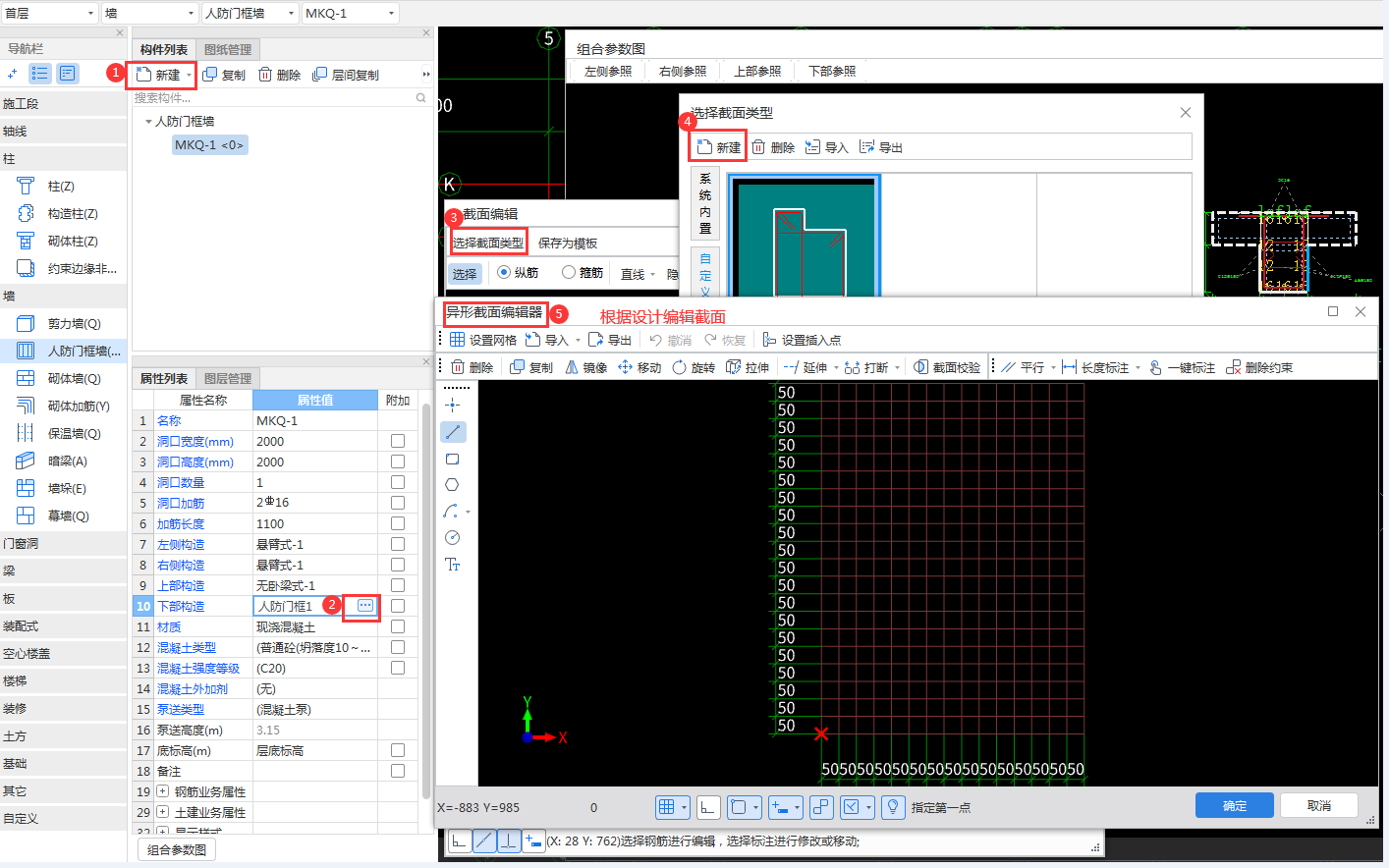Expand the 土建业务属性 group
The height and width of the screenshot is (868, 1389).
163,812
